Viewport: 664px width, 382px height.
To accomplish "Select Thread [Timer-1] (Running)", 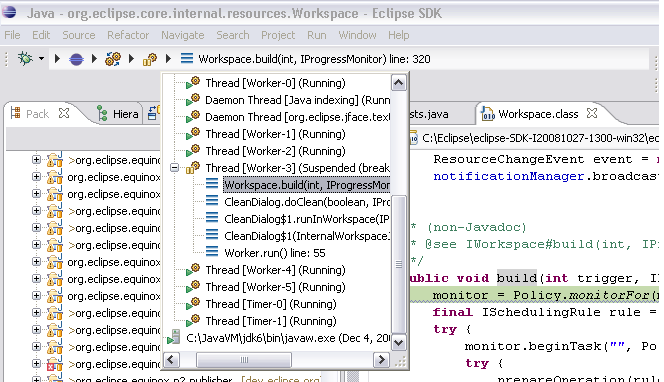I will tap(271, 321).
